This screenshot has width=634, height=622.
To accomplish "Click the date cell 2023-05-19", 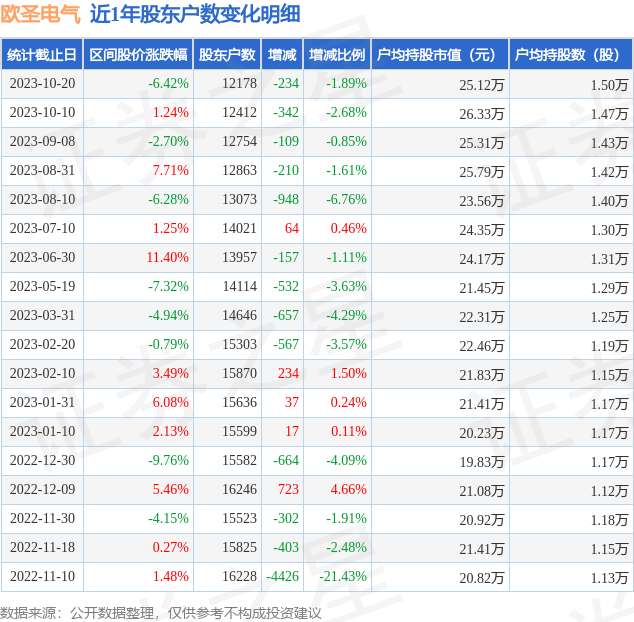I will click(x=42, y=286).
